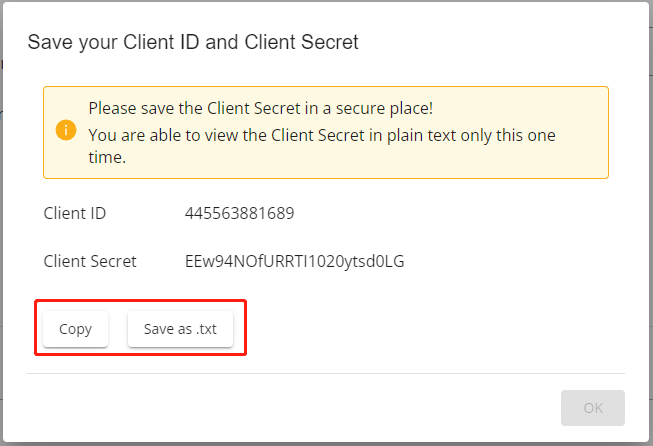Click the "Client ID" field label

click(75, 213)
